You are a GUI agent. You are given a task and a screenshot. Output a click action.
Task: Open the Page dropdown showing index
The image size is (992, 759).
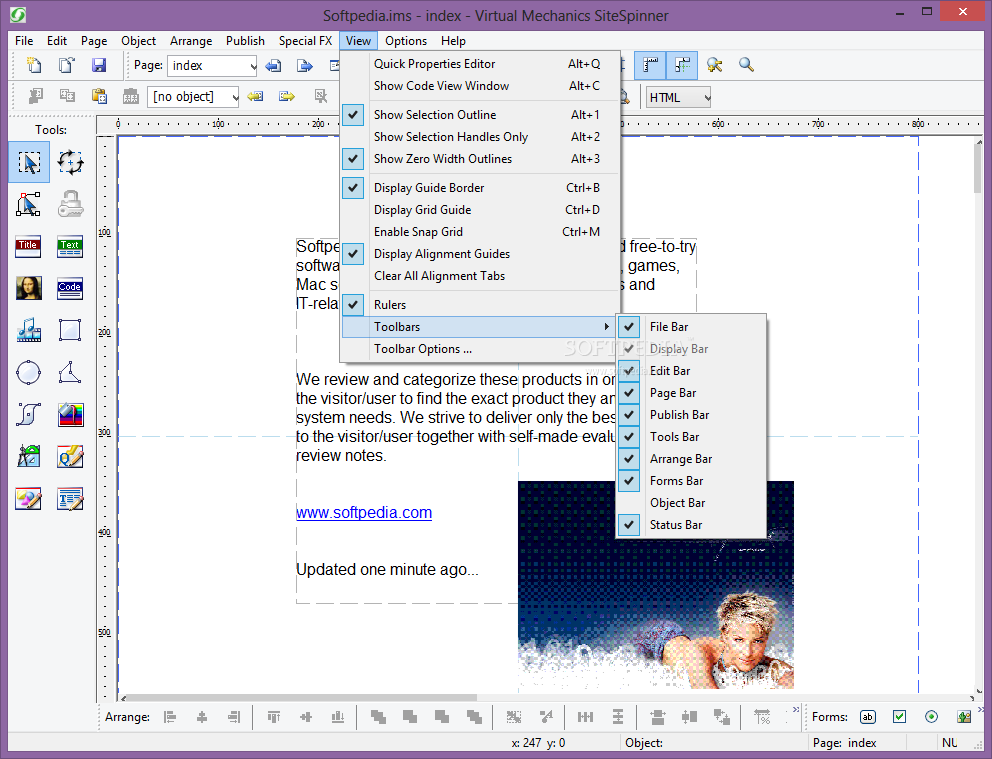click(x=212, y=66)
